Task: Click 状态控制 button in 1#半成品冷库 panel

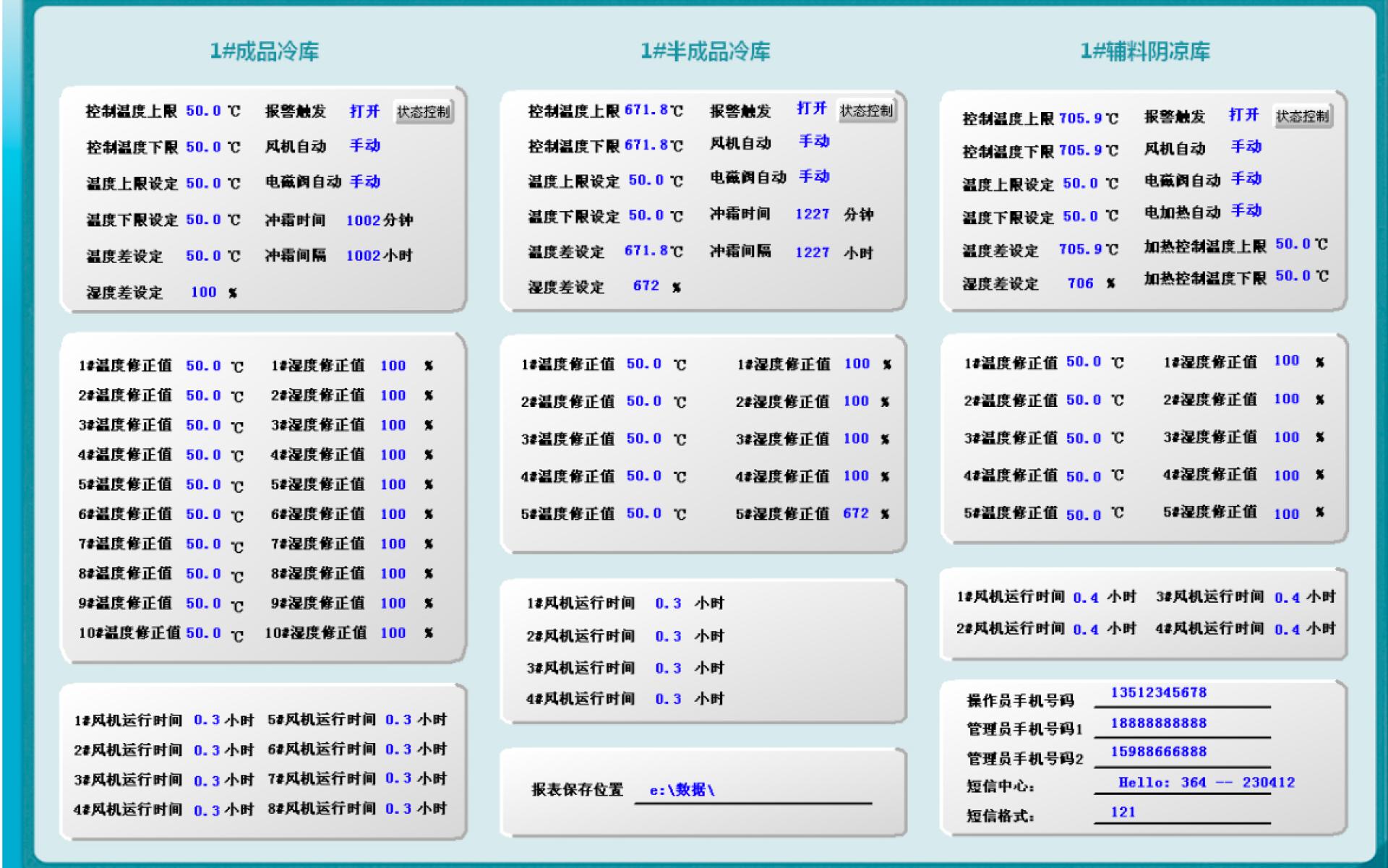Action: tap(866, 111)
